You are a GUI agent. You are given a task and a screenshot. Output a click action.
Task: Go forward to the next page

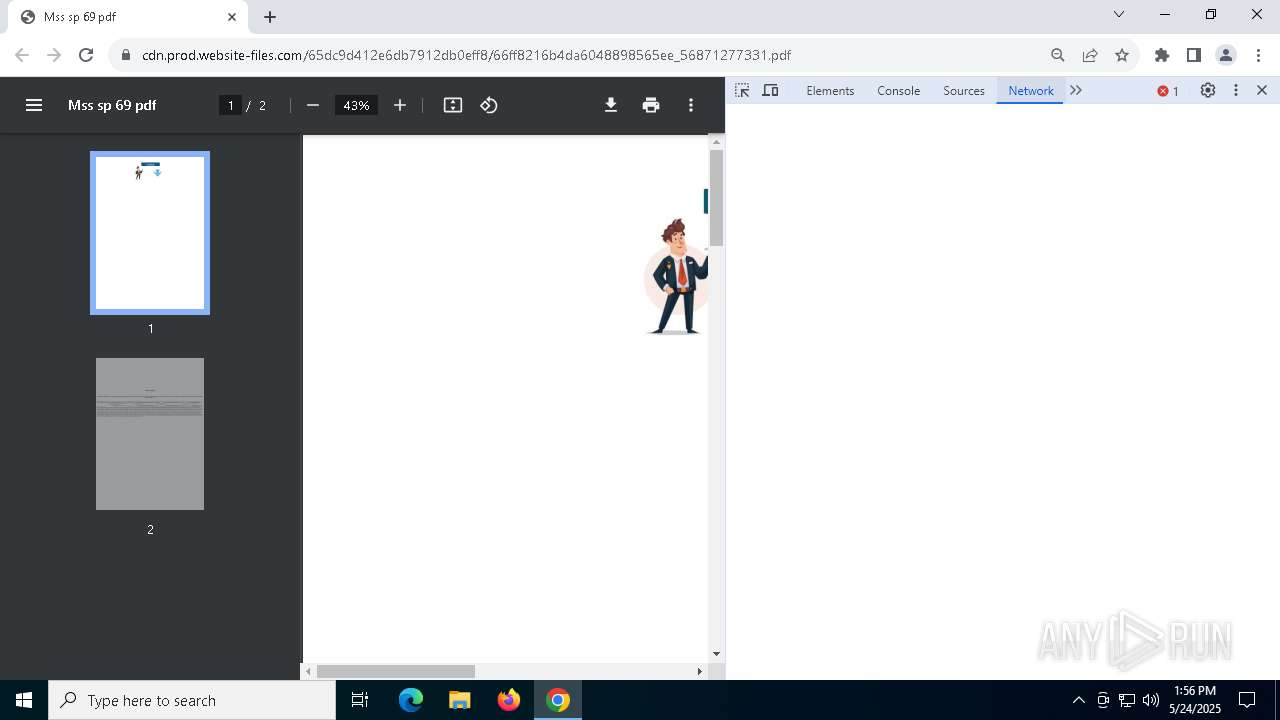54,55
